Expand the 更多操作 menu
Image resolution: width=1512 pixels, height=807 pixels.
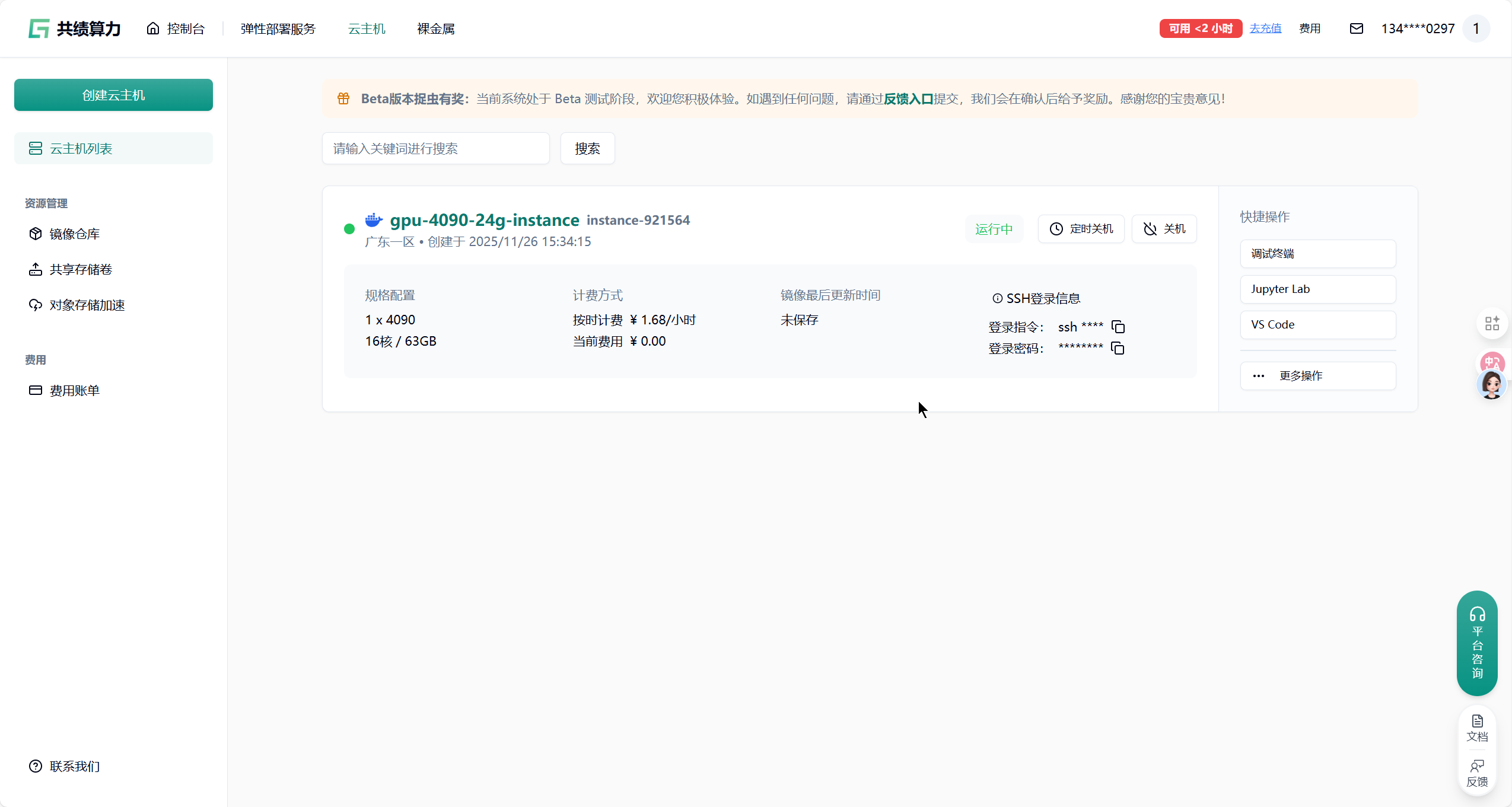coord(1317,376)
